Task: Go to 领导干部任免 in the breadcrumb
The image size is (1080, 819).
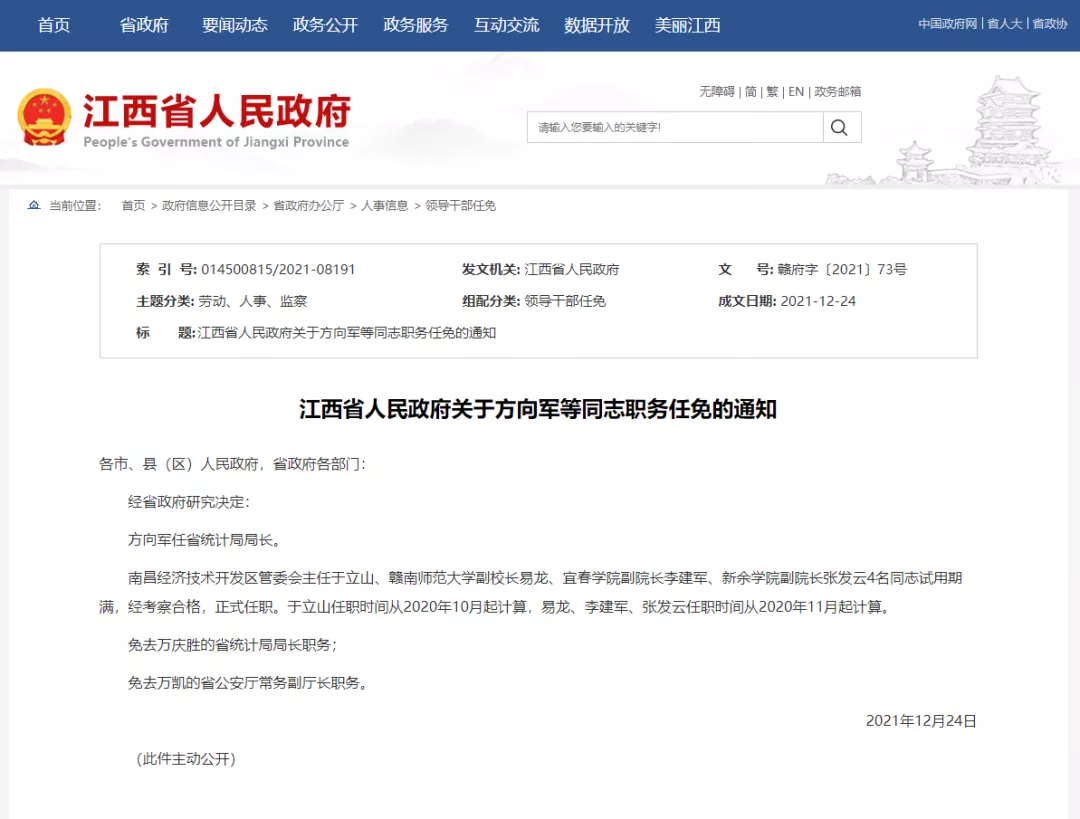Action: [462, 206]
